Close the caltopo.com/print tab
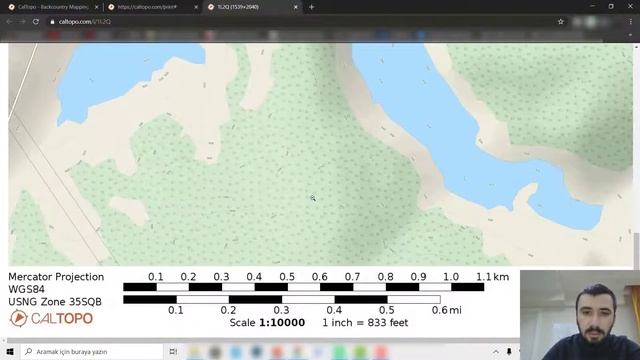The height and width of the screenshot is (360, 640). (196, 7)
